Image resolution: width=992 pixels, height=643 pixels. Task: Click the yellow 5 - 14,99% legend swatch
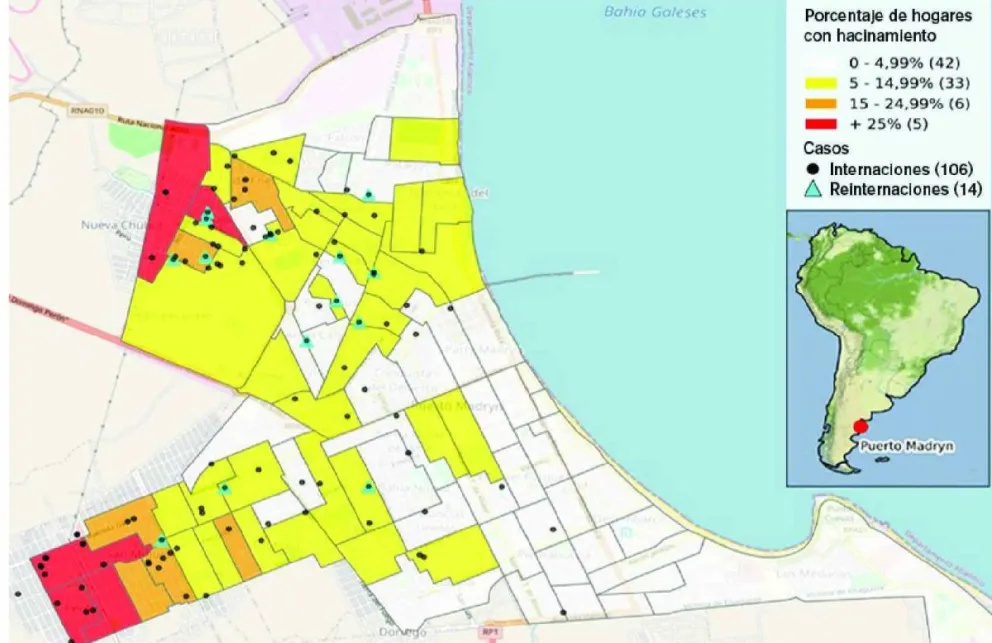point(821,83)
